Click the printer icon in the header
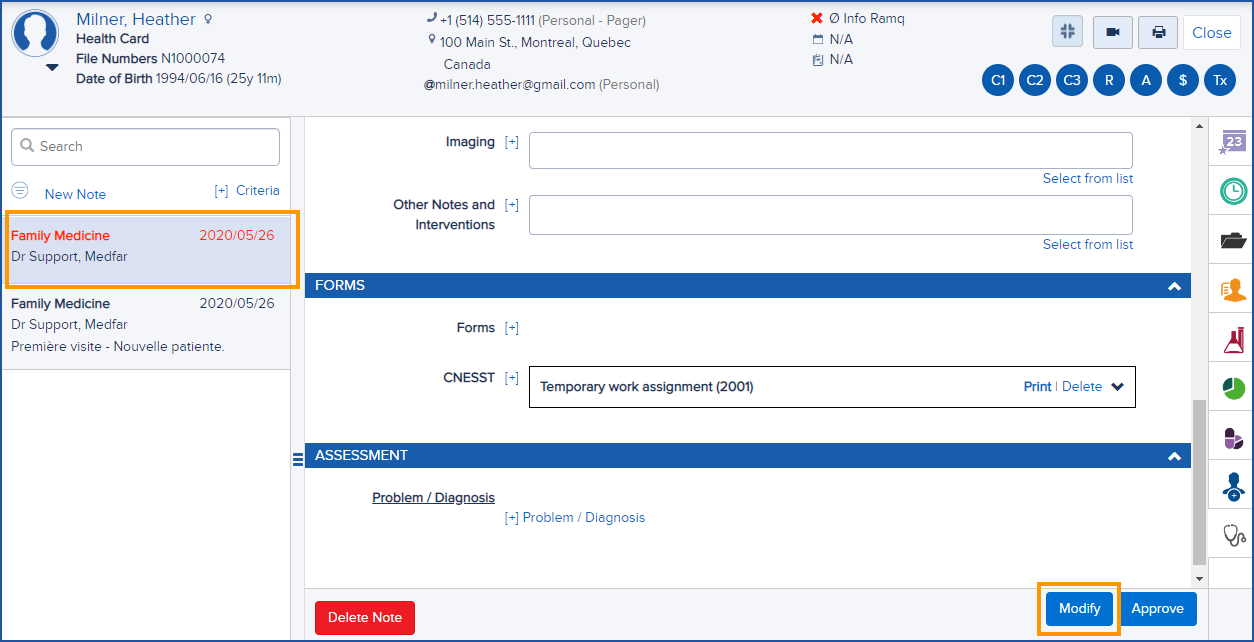The width and height of the screenshot is (1254, 642). [x=1157, y=31]
